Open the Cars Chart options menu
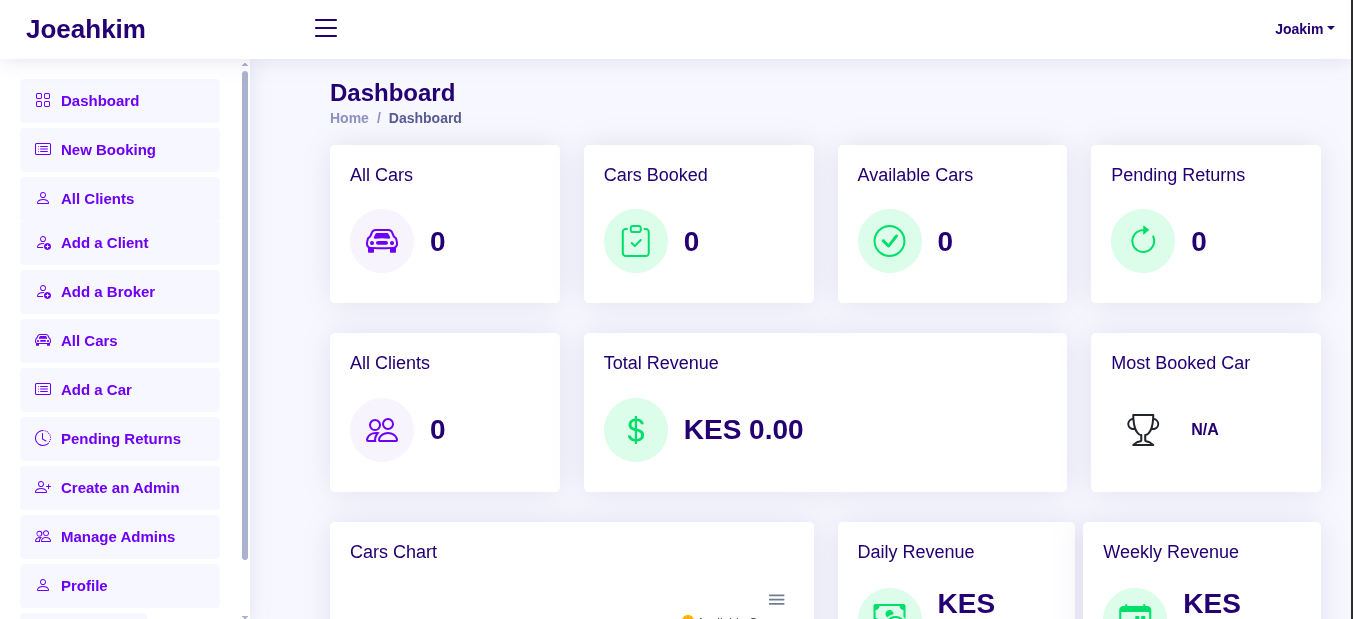1353x619 pixels. pyautogui.click(x=777, y=599)
